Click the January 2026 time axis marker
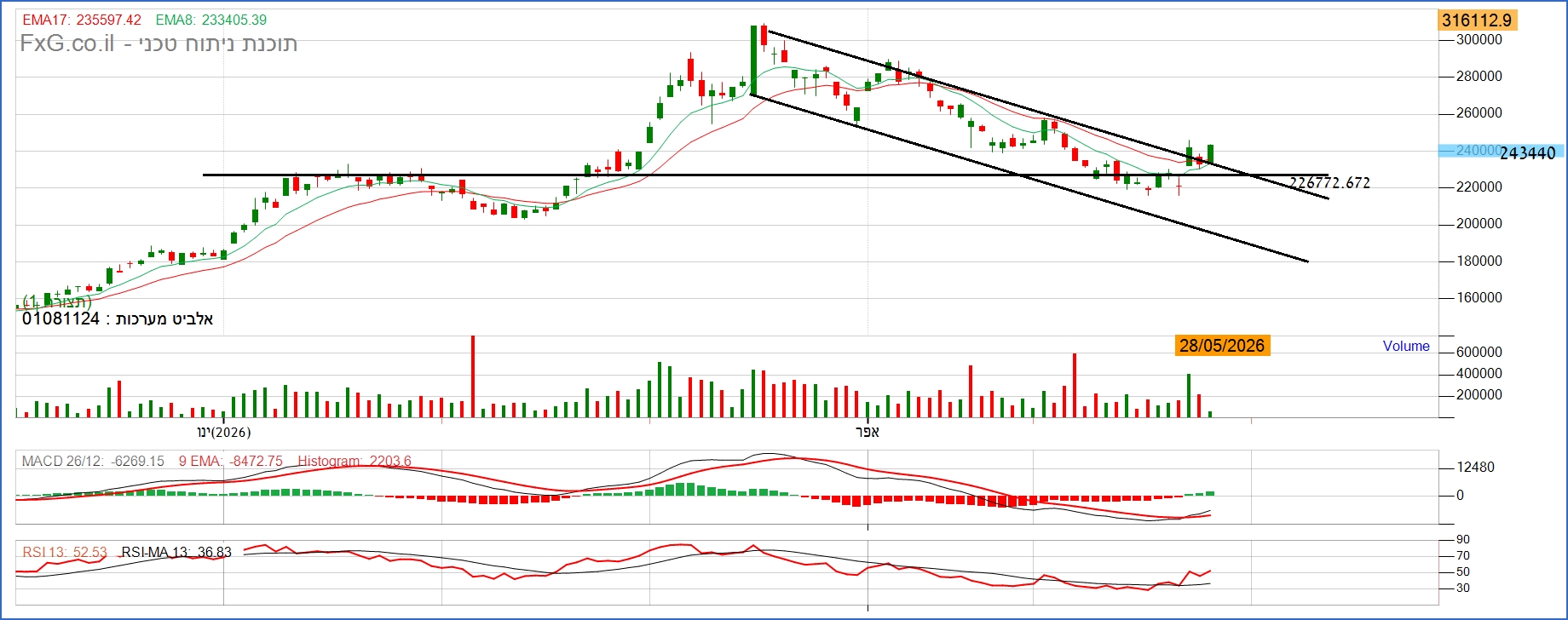1568x620 pixels. (x=224, y=432)
